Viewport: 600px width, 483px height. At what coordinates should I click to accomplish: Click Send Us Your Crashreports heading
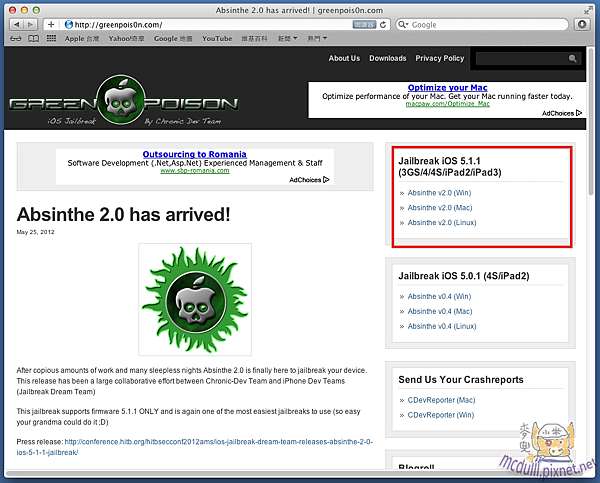pyautogui.click(x=461, y=380)
